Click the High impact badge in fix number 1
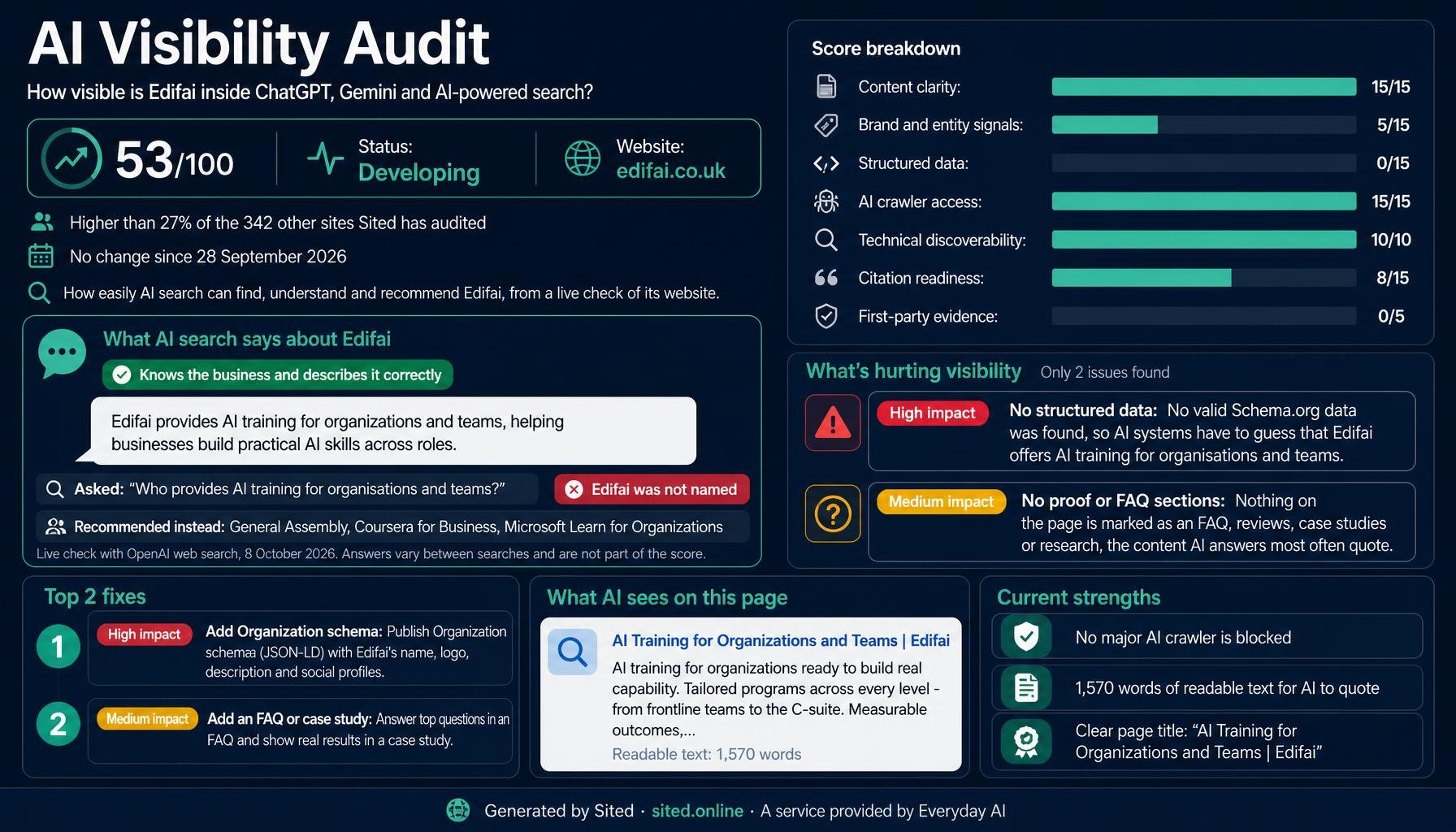This screenshot has height=832, width=1456. coord(144,634)
